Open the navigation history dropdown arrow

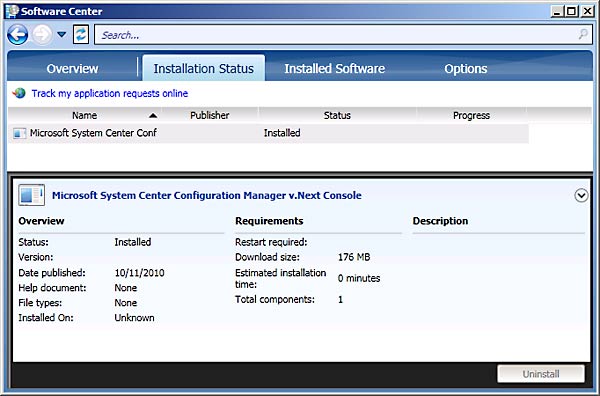pyautogui.click(x=62, y=35)
